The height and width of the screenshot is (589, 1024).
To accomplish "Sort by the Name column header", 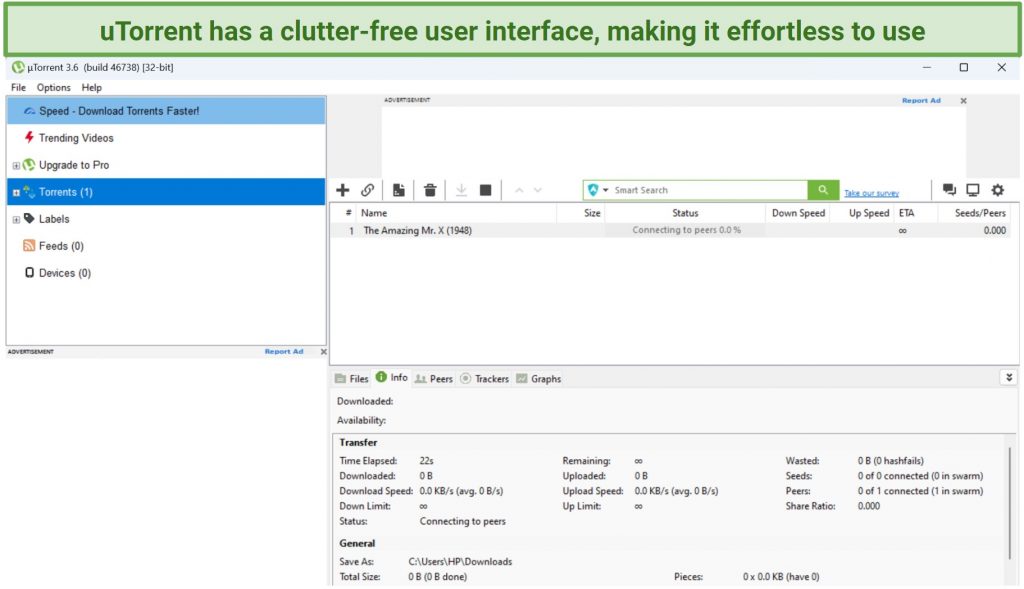I will (x=456, y=213).
